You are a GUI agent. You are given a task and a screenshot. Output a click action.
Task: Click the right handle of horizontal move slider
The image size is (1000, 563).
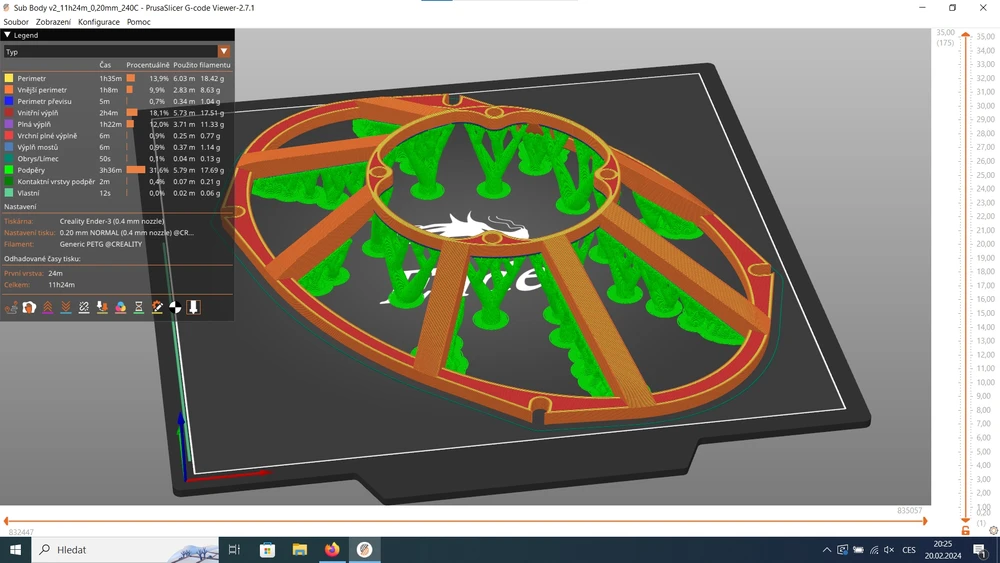coord(925,521)
